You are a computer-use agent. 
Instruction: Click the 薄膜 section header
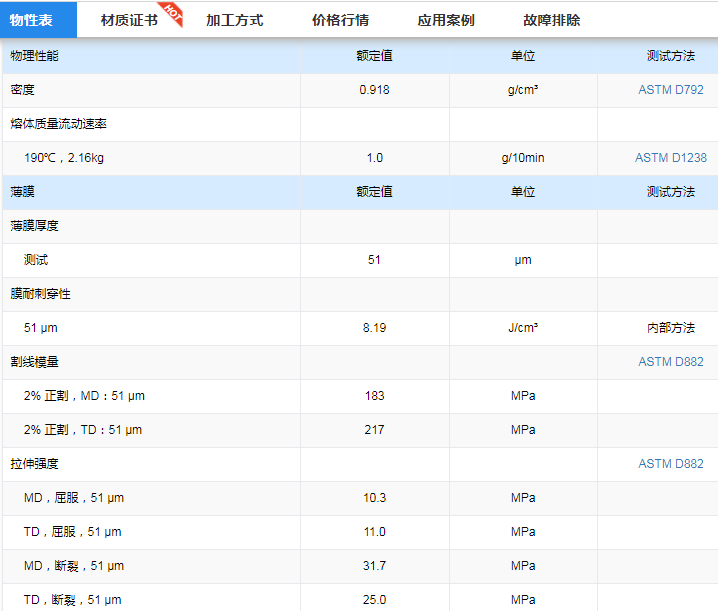pos(22,192)
